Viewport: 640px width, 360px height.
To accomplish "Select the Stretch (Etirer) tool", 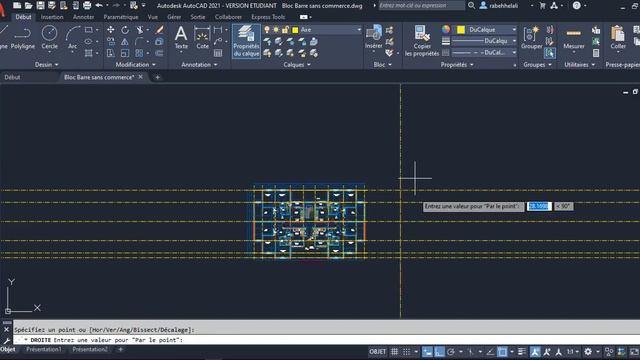I will tap(111, 53).
